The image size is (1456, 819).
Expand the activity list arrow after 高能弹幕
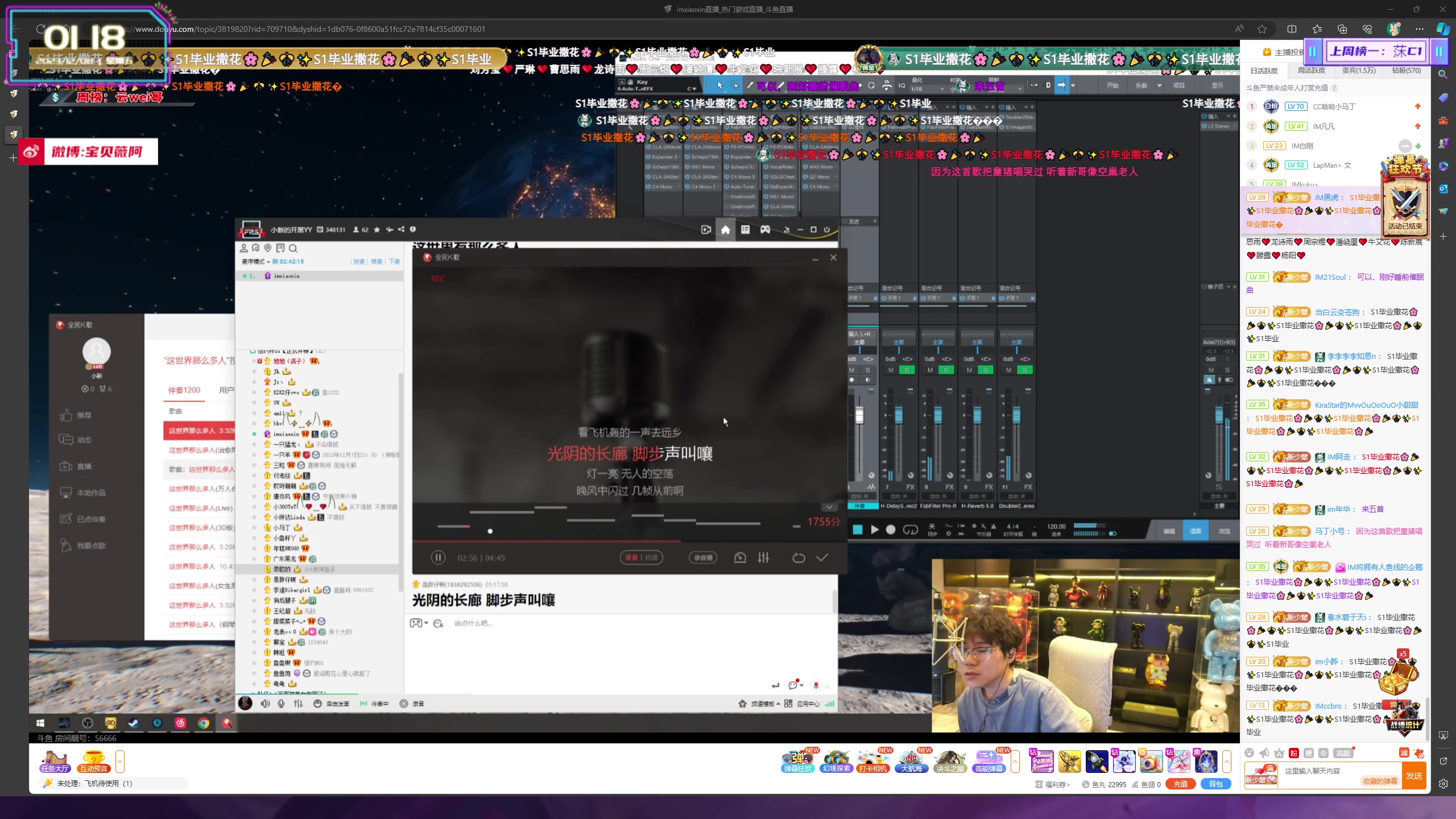point(1015,761)
